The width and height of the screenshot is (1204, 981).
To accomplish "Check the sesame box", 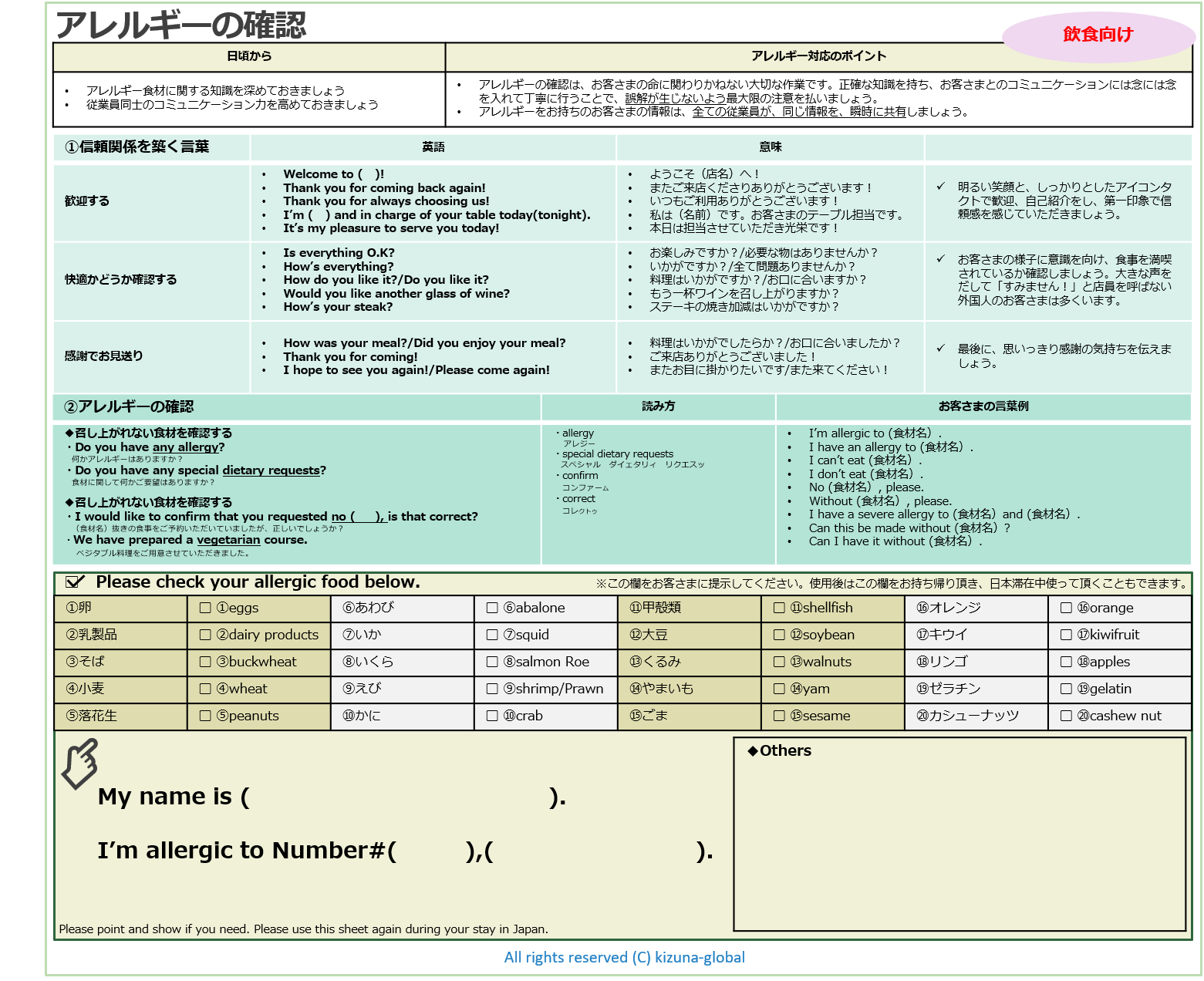I will [779, 716].
